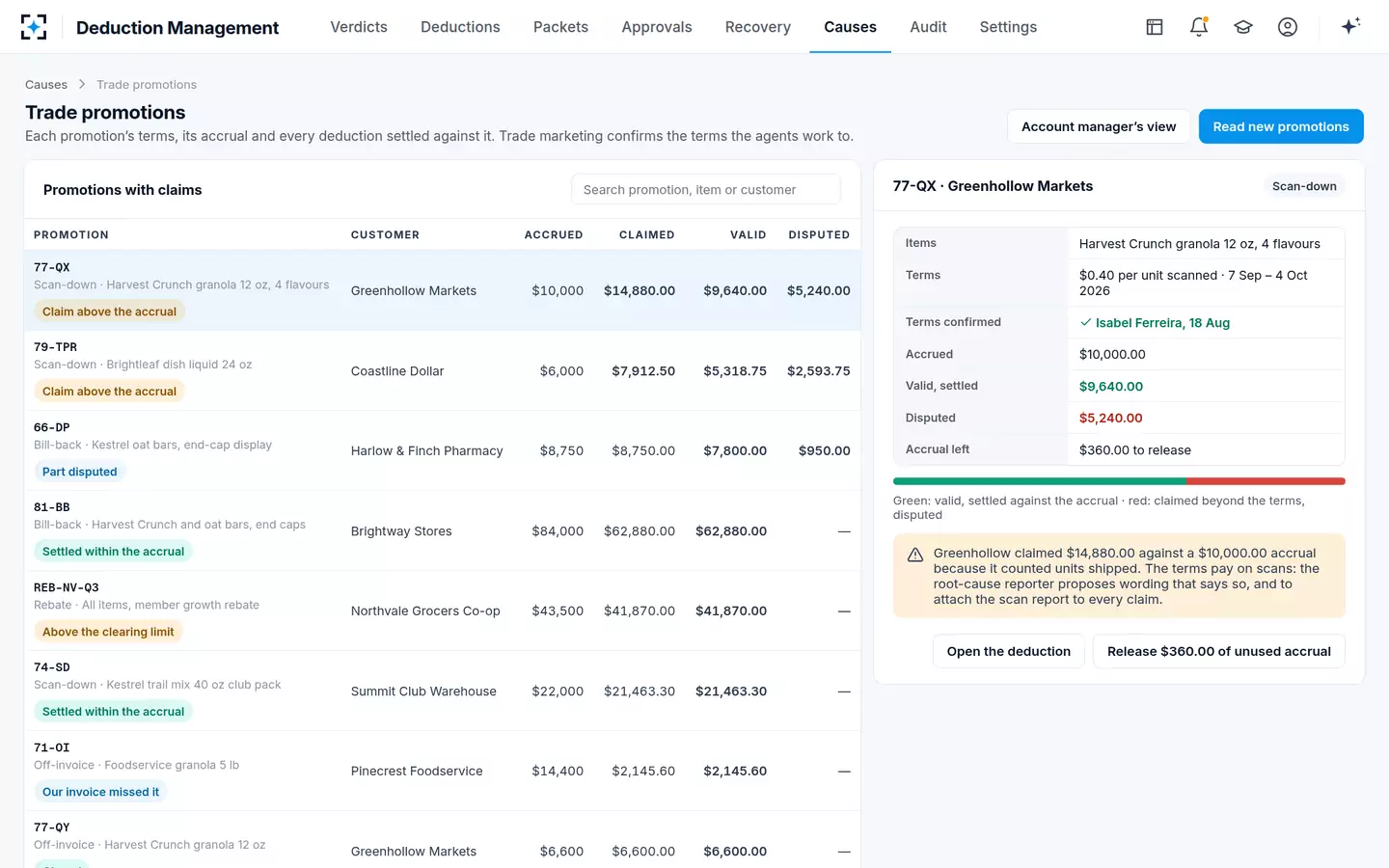Open the Packets tab
Screen dimensions: 1389x868
tap(560, 27)
